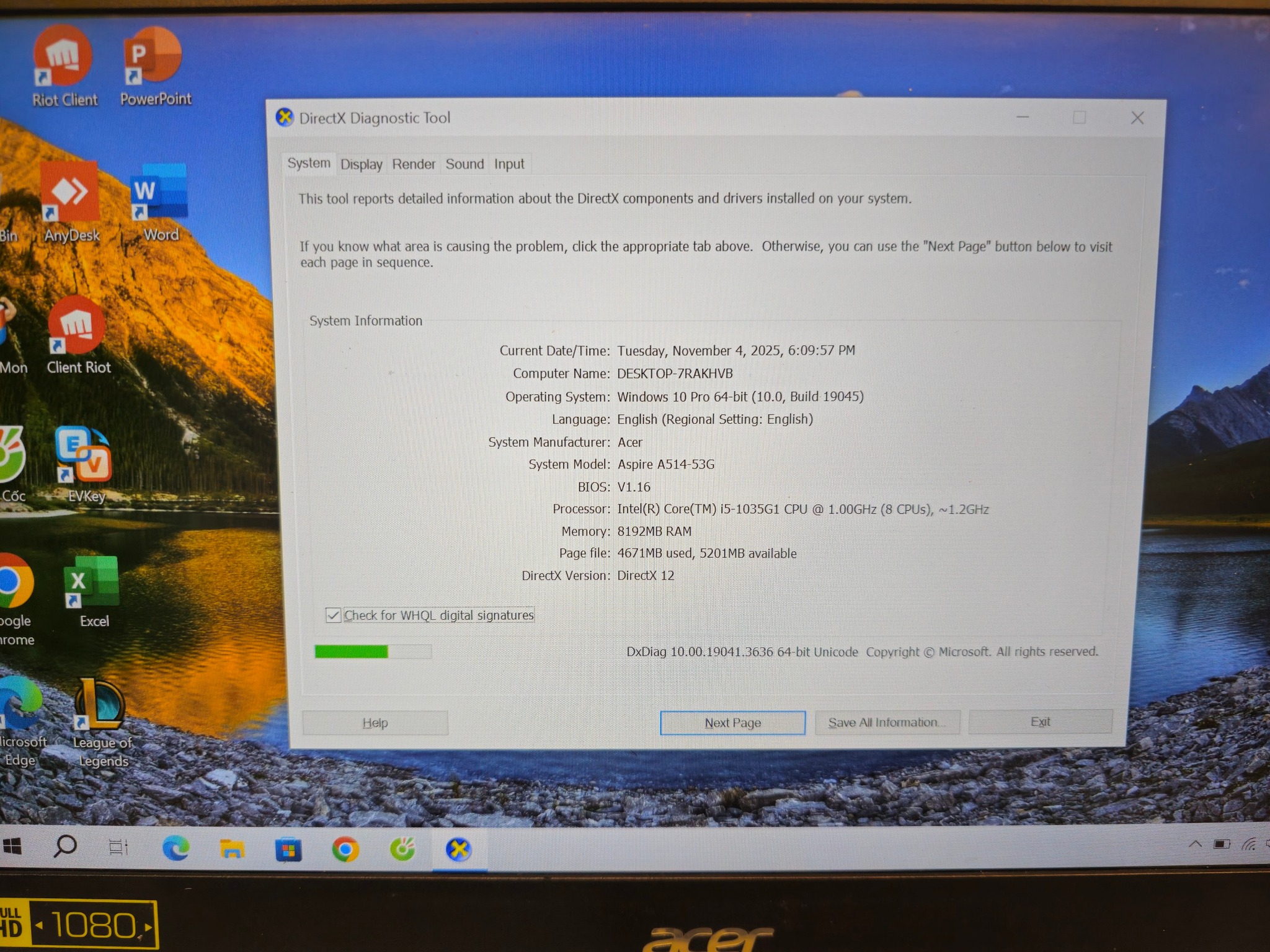Viewport: 1270px width, 952px height.
Task: Open the battery status tray icon
Action: (x=1222, y=844)
